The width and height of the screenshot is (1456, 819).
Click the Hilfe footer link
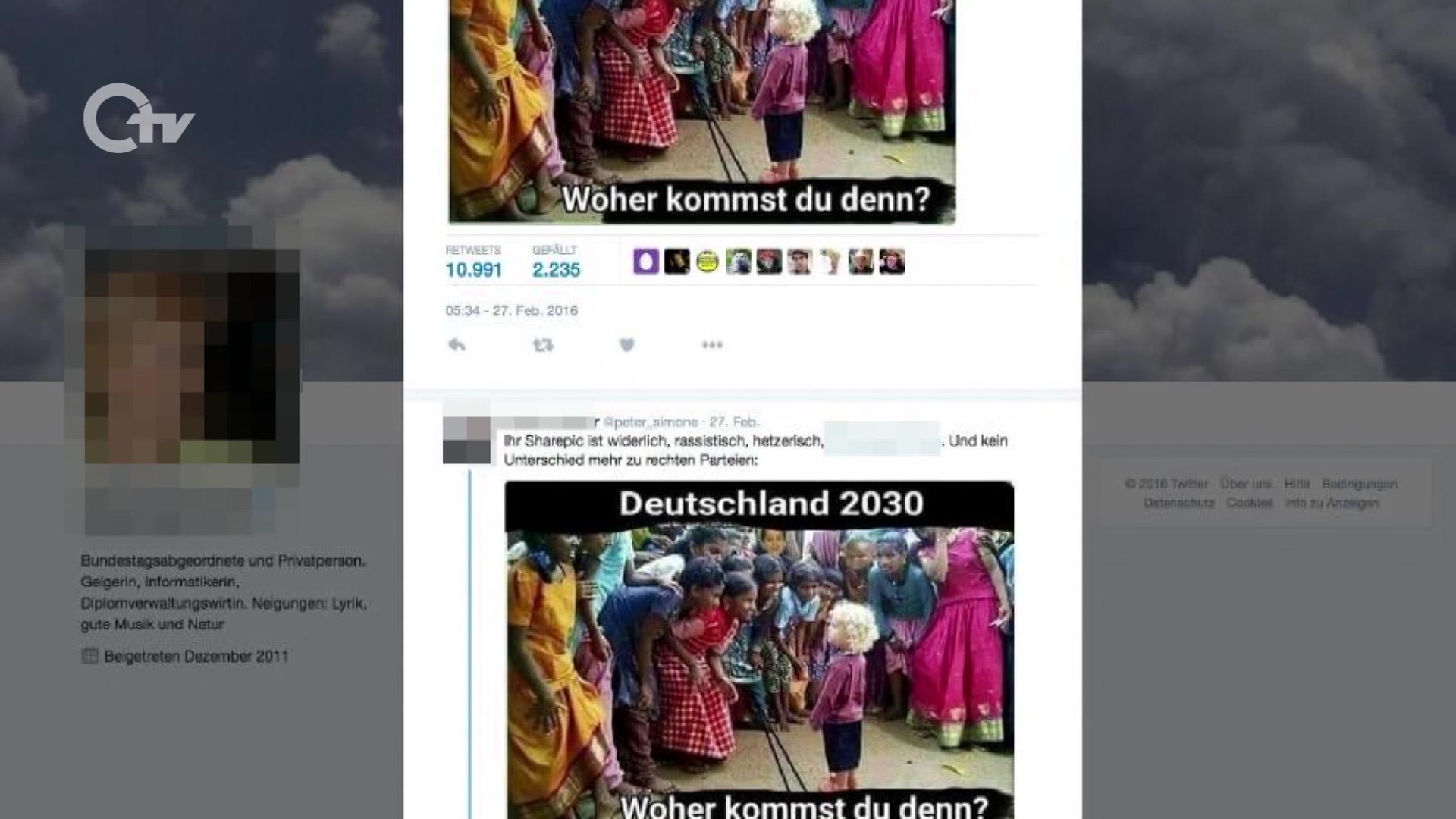point(1297,484)
